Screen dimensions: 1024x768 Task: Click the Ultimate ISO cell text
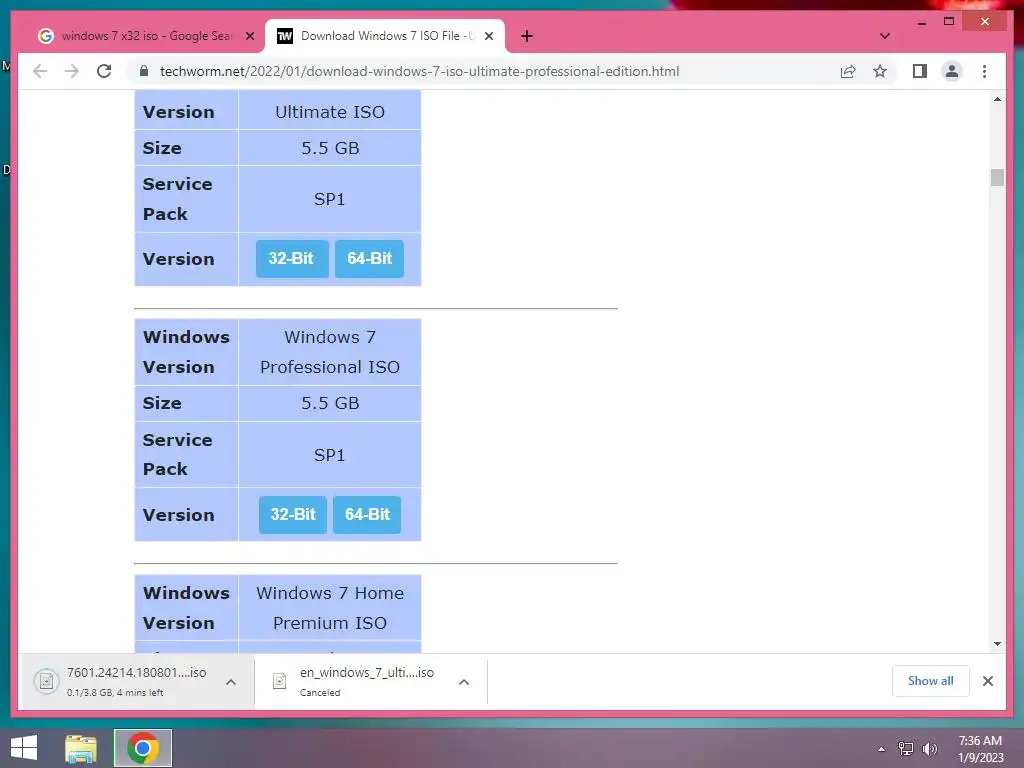coord(330,112)
